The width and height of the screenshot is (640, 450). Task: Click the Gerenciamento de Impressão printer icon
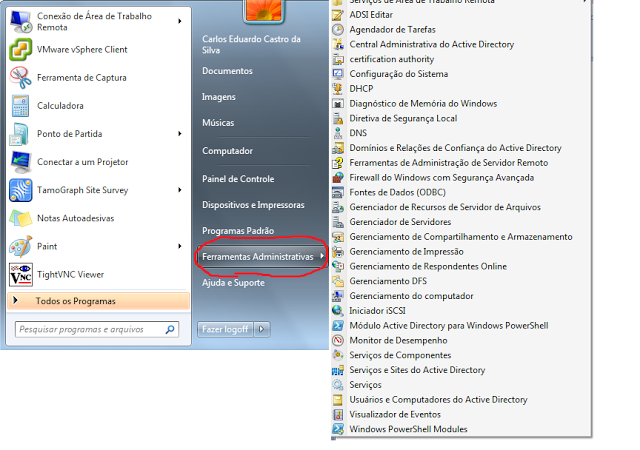(x=338, y=252)
